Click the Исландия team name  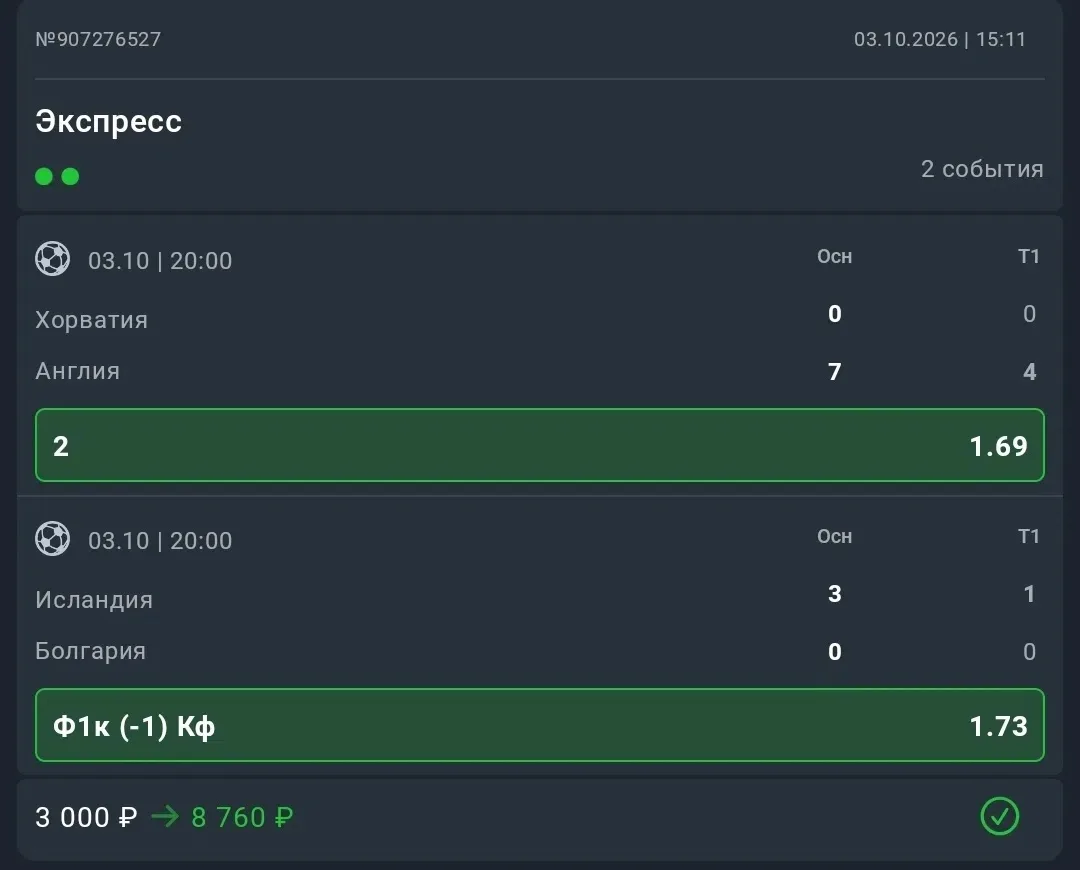(x=94, y=599)
